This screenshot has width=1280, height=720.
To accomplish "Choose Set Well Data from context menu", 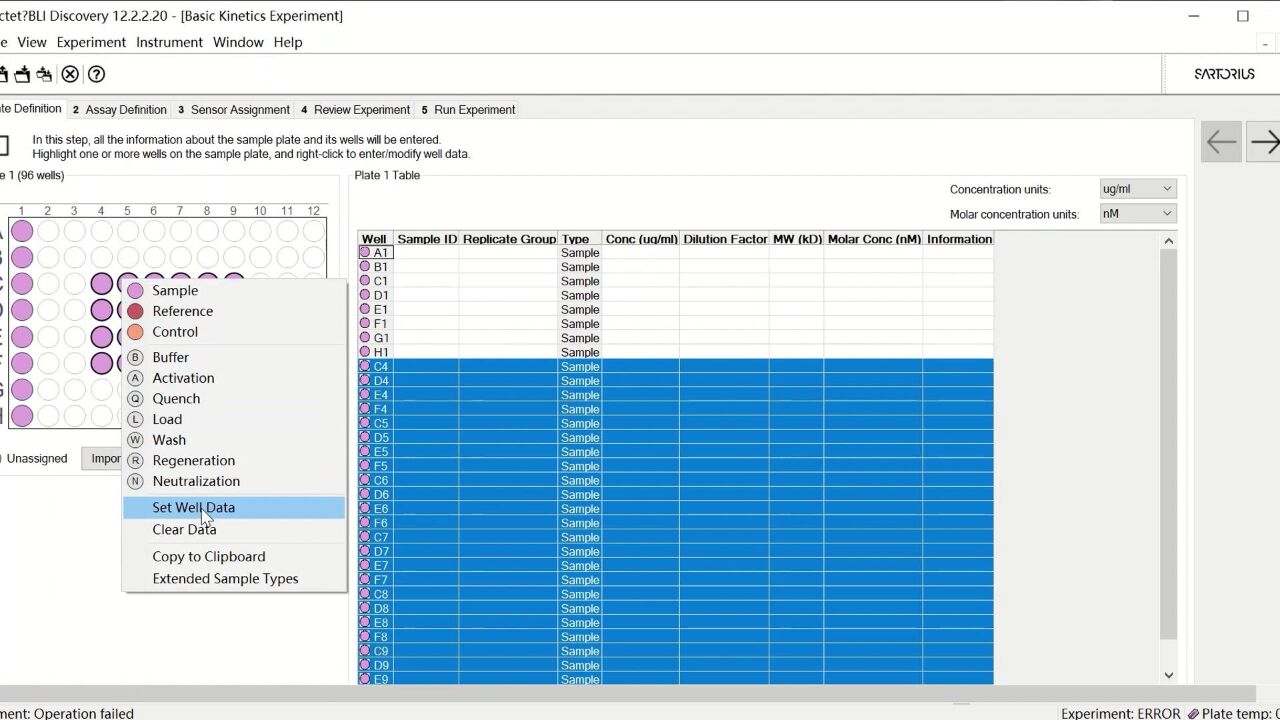I will click(193, 507).
